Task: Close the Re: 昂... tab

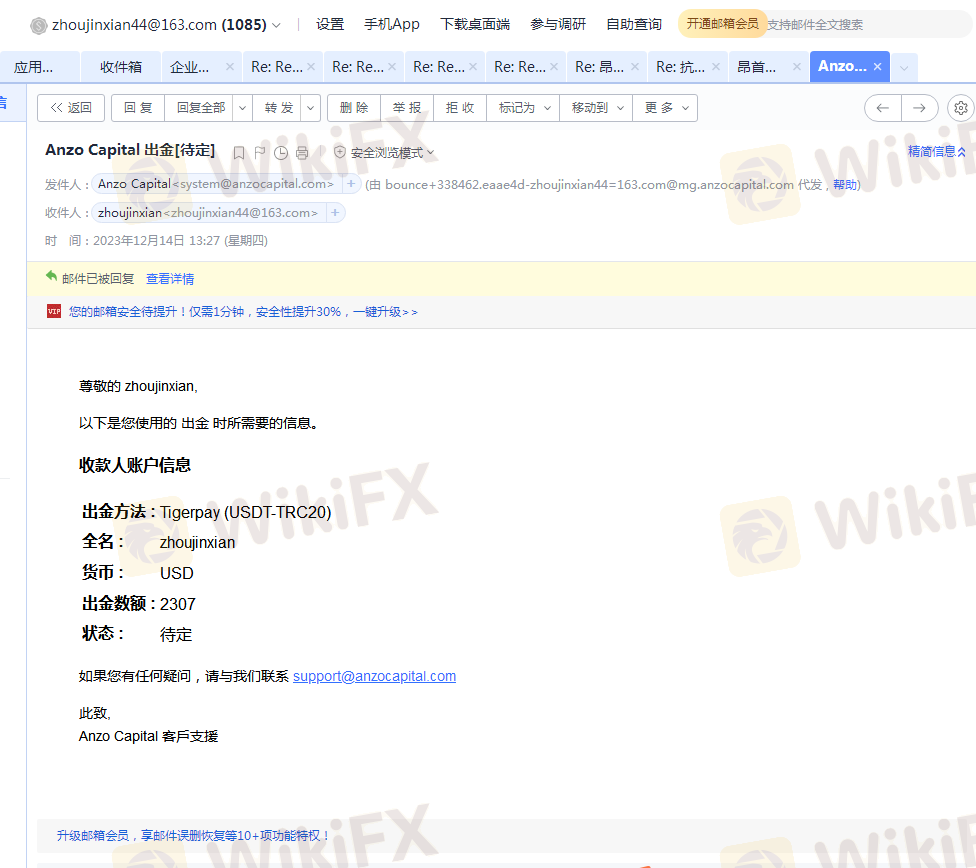Action: tap(635, 67)
